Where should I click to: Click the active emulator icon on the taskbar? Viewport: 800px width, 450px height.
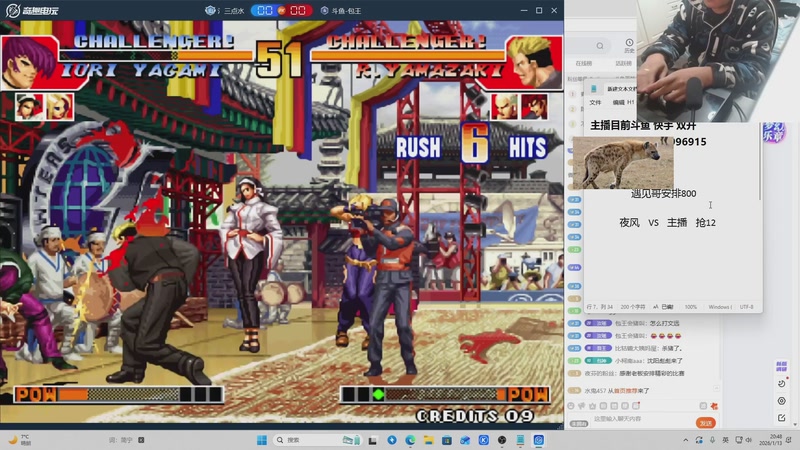point(539,440)
